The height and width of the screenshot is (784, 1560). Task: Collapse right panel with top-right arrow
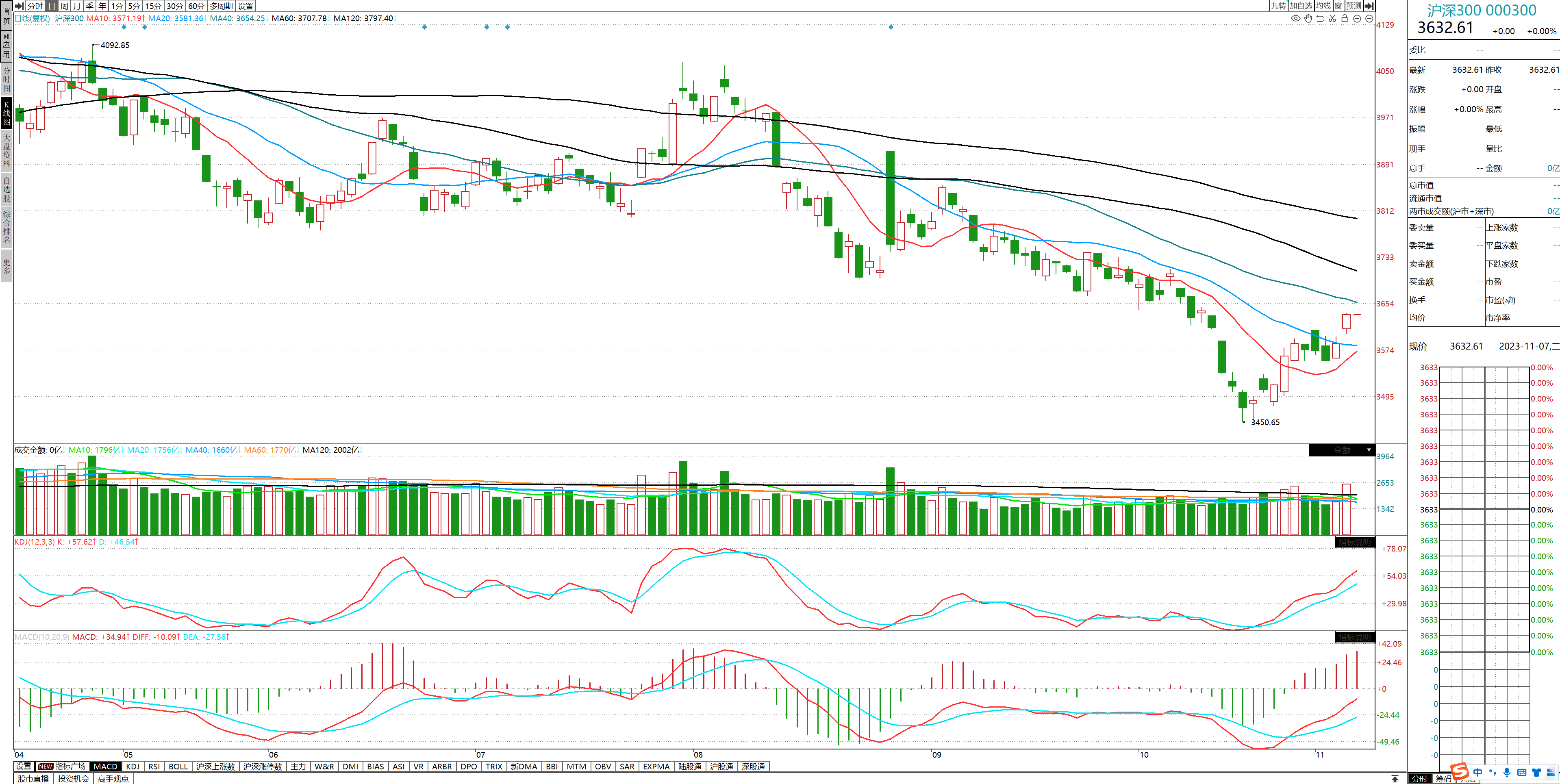[1369, 5]
